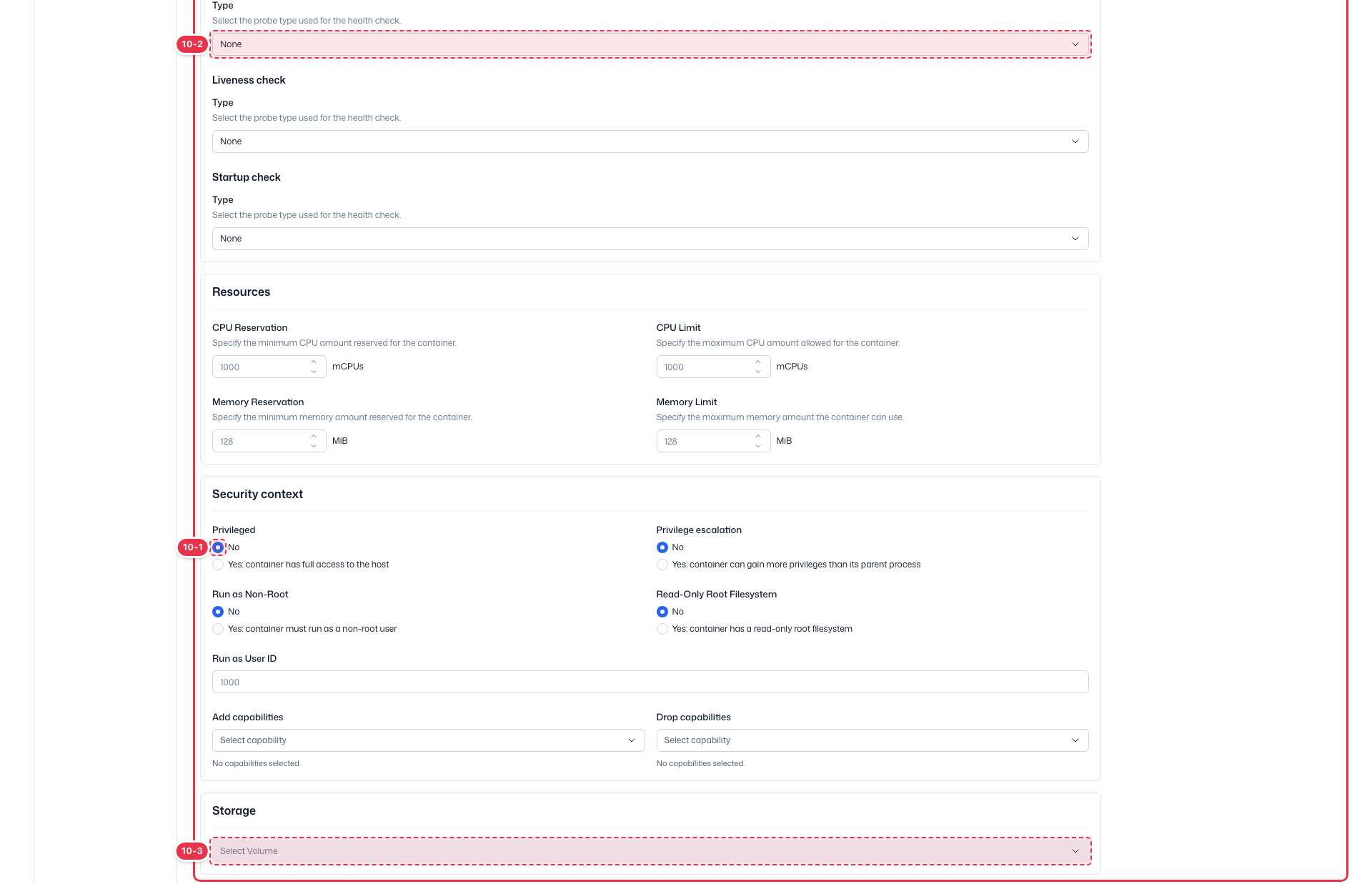1372x884 pixels.
Task: Select Yes: container has read-only root filesystem
Action: (662, 629)
